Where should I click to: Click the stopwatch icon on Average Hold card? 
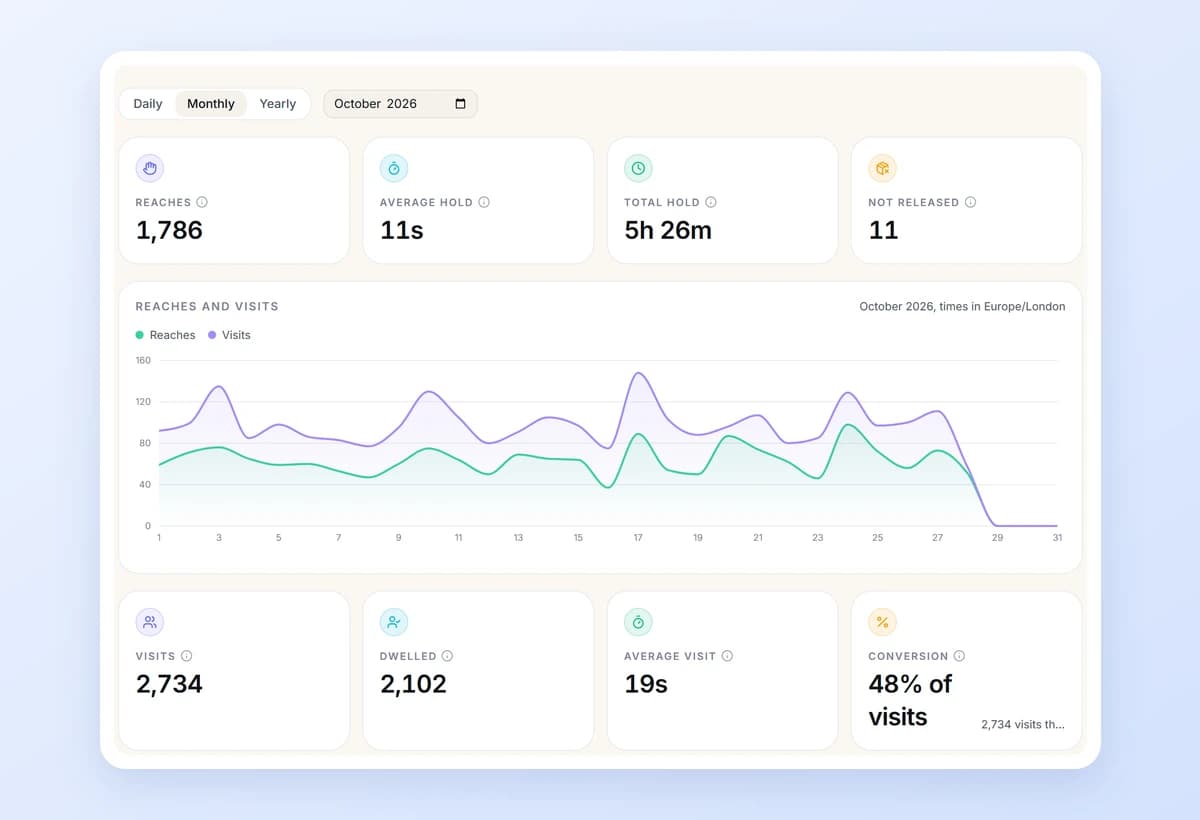pyautogui.click(x=394, y=168)
